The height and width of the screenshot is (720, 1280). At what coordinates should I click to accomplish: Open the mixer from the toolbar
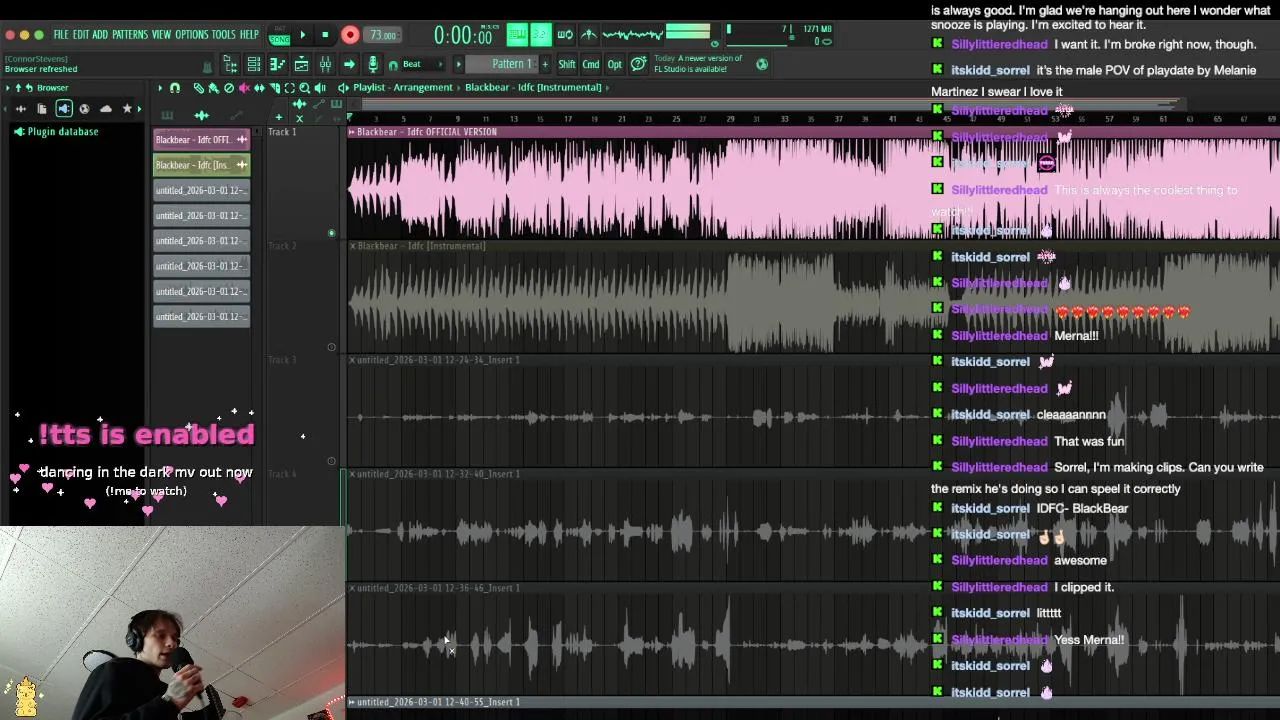[x=325, y=64]
